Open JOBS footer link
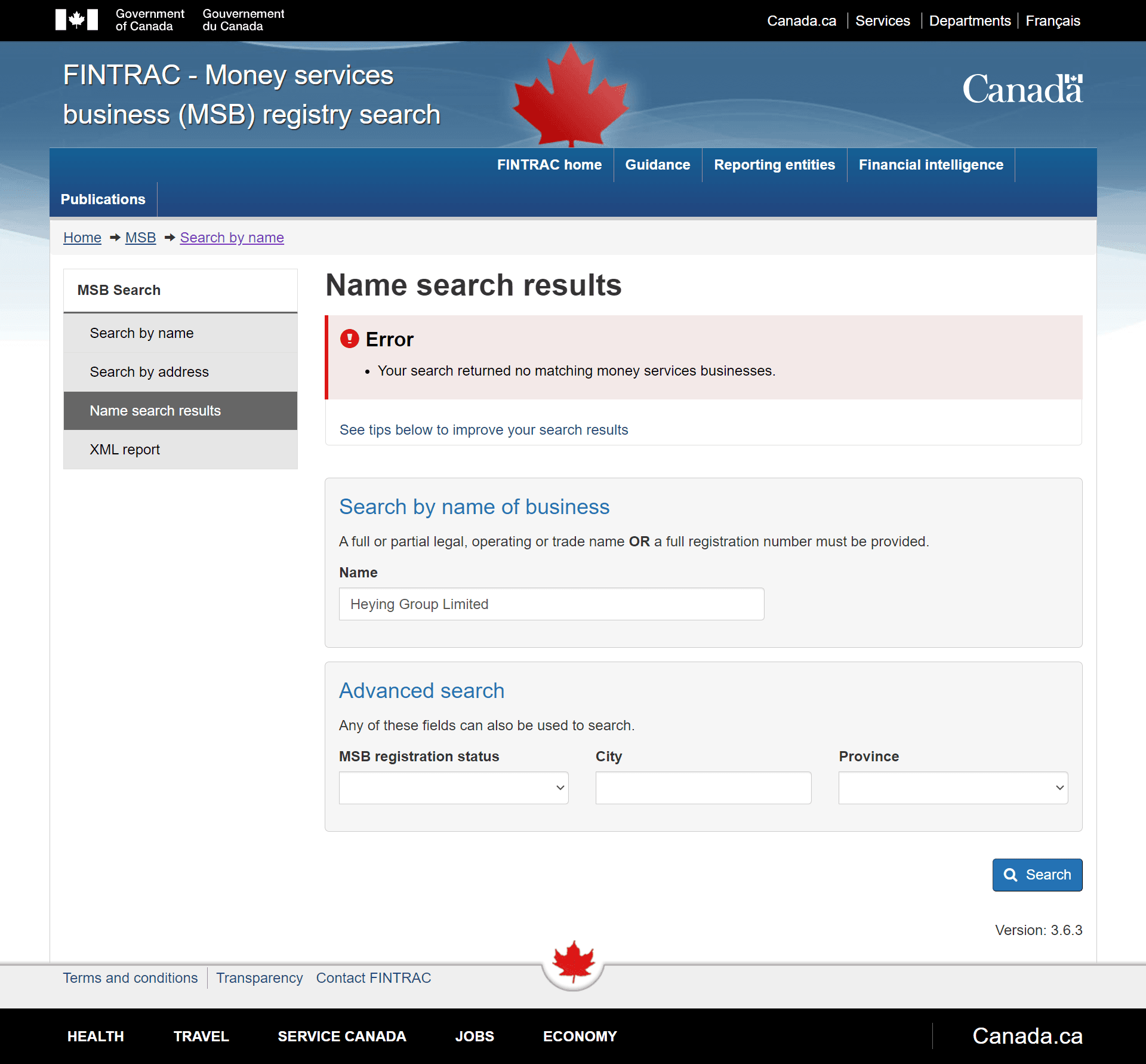 pos(475,1037)
